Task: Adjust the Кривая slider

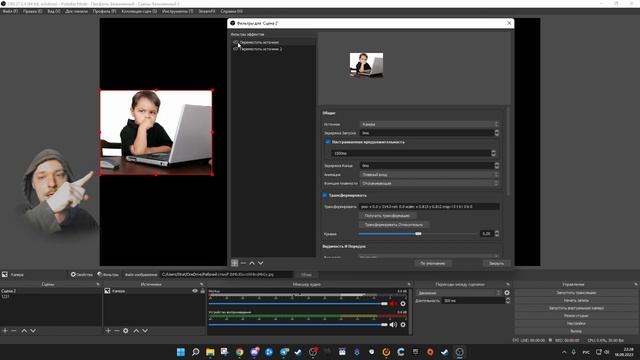Action: point(418,234)
